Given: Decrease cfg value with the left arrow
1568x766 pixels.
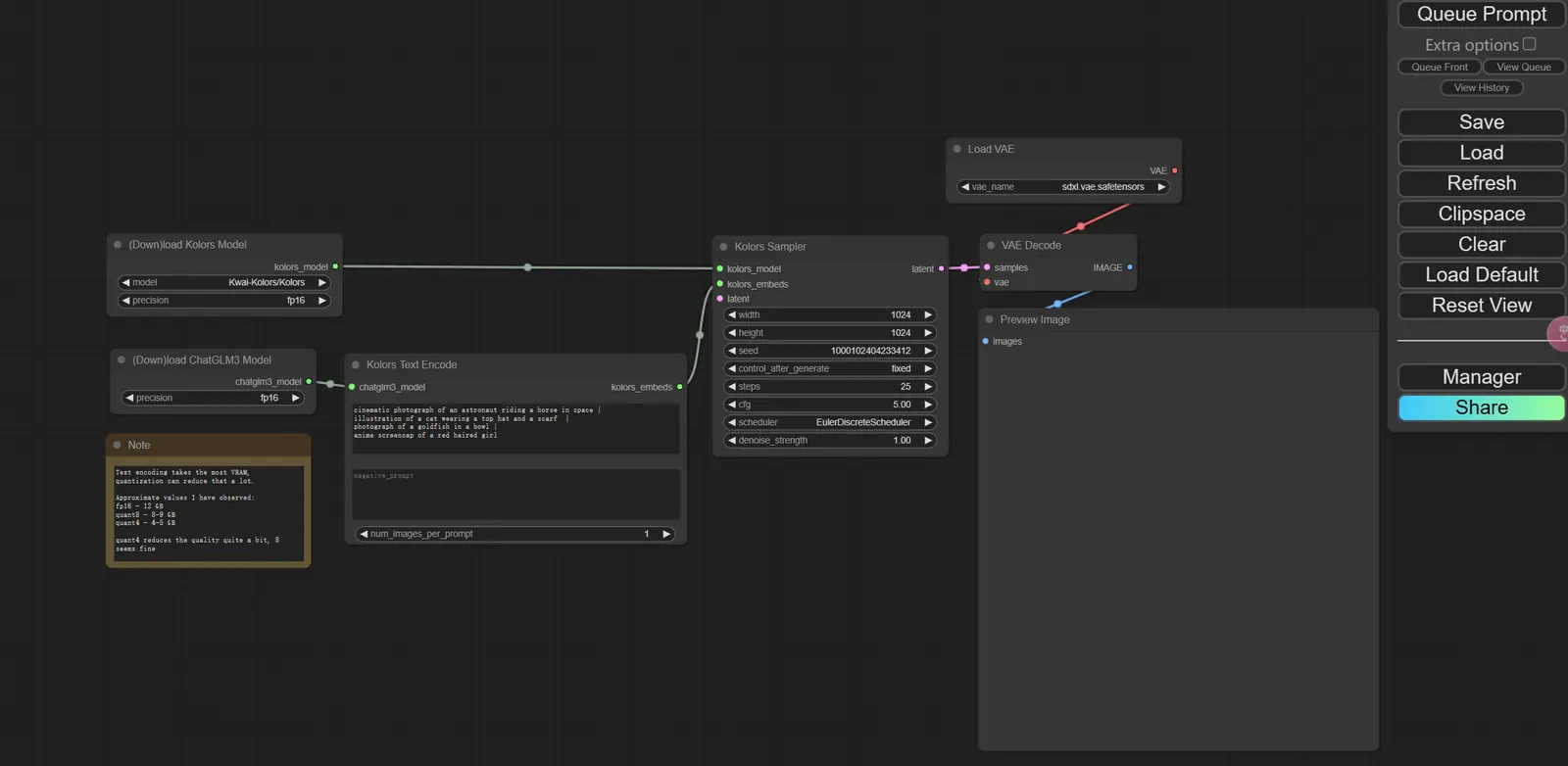Looking at the screenshot, I should coord(732,405).
